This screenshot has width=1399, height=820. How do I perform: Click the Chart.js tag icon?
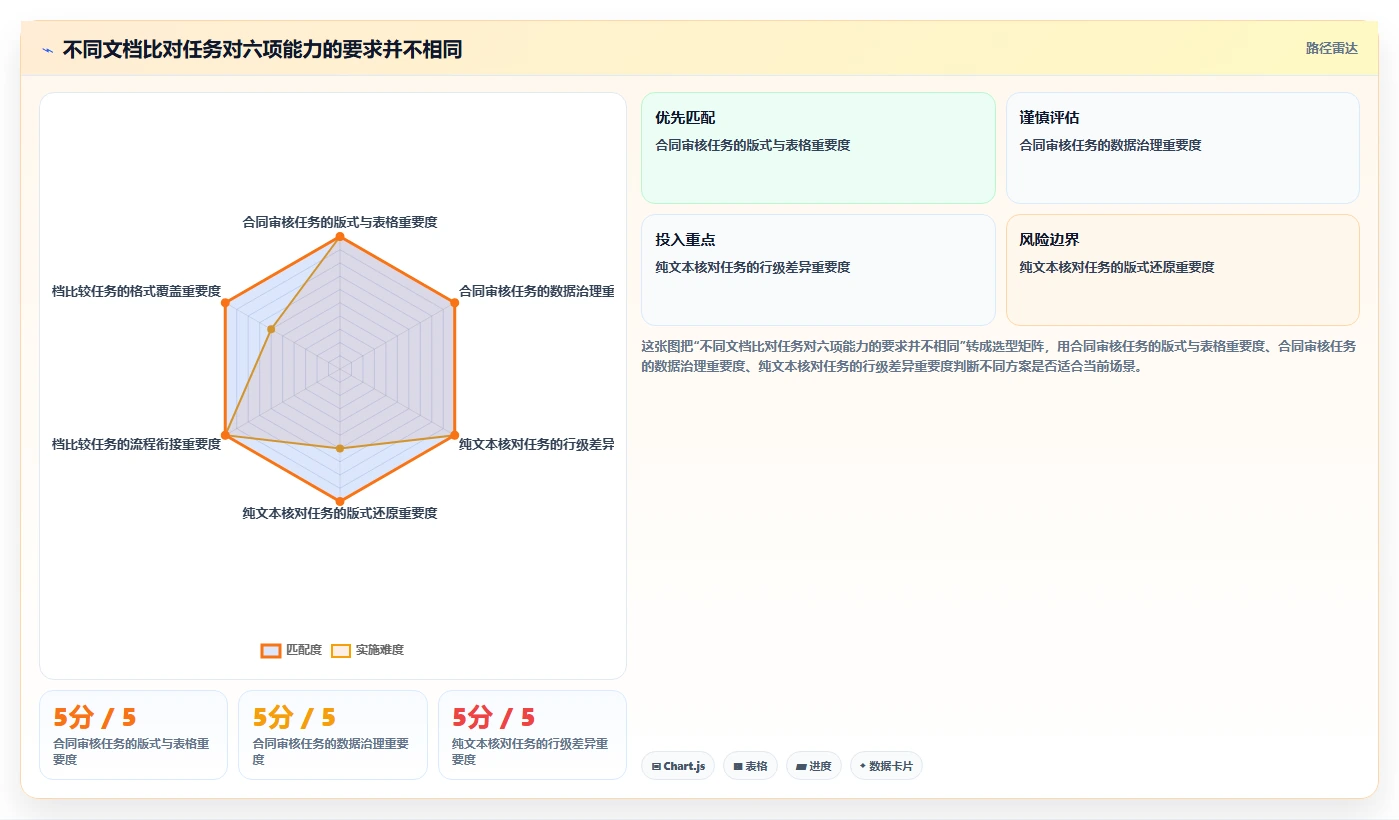coord(656,766)
